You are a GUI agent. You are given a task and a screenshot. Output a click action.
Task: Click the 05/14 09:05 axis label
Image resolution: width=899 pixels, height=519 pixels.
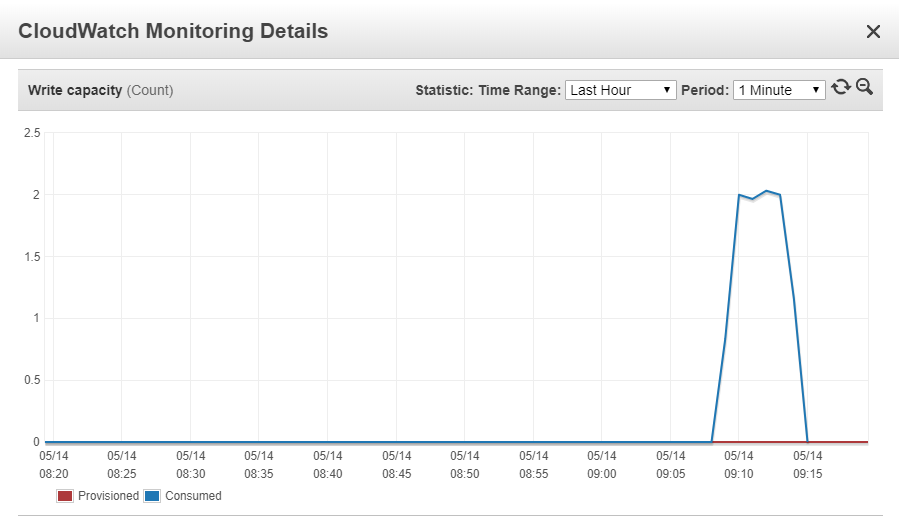(x=670, y=465)
